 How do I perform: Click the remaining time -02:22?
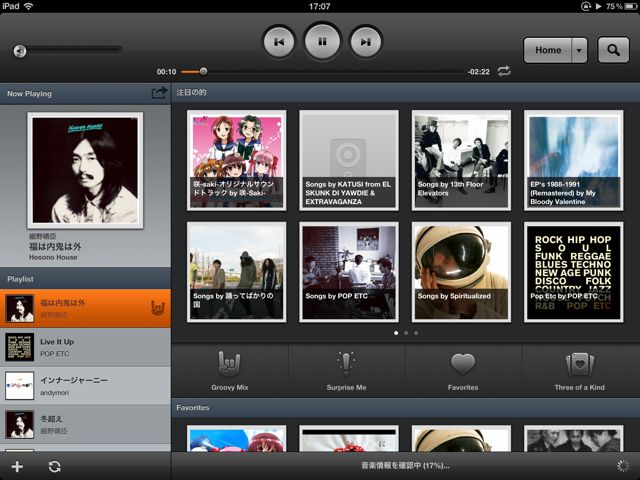479,72
